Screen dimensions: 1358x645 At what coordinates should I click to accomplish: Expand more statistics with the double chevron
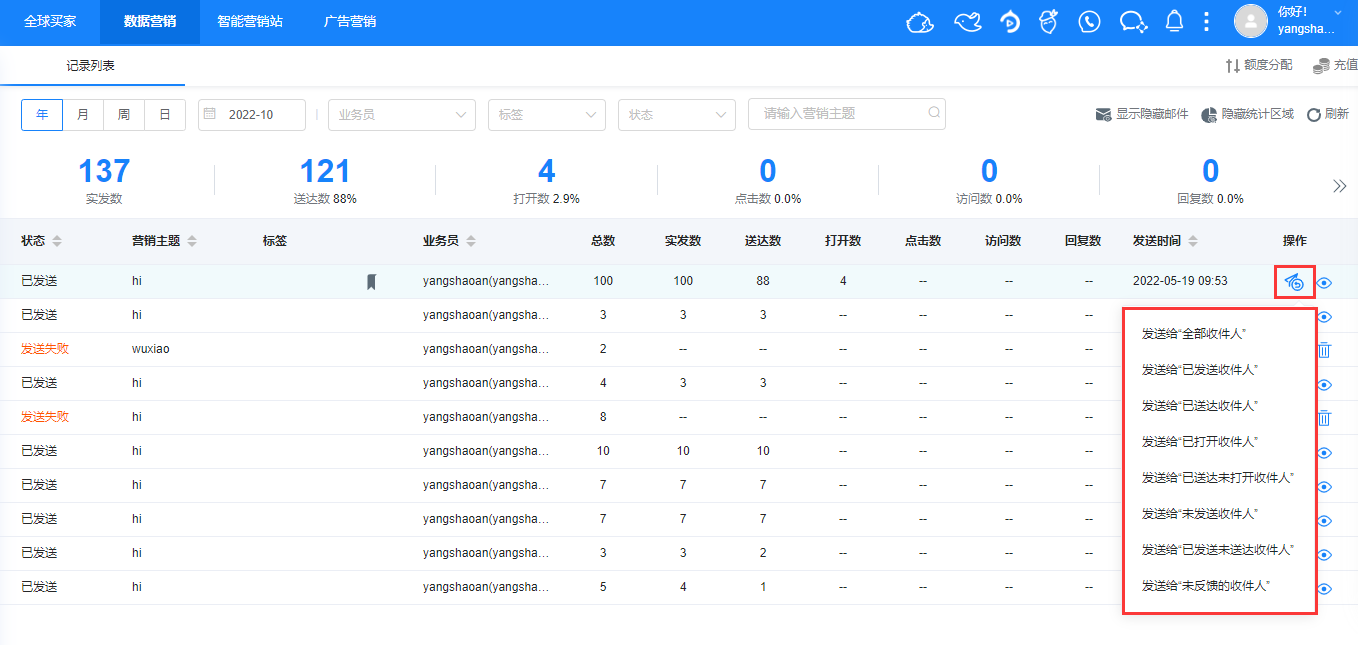(x=1339, y=186)
